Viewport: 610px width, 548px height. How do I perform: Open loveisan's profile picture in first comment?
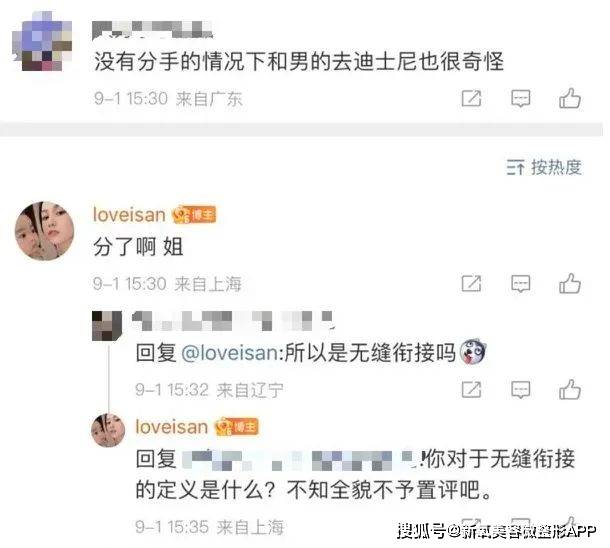44,231
